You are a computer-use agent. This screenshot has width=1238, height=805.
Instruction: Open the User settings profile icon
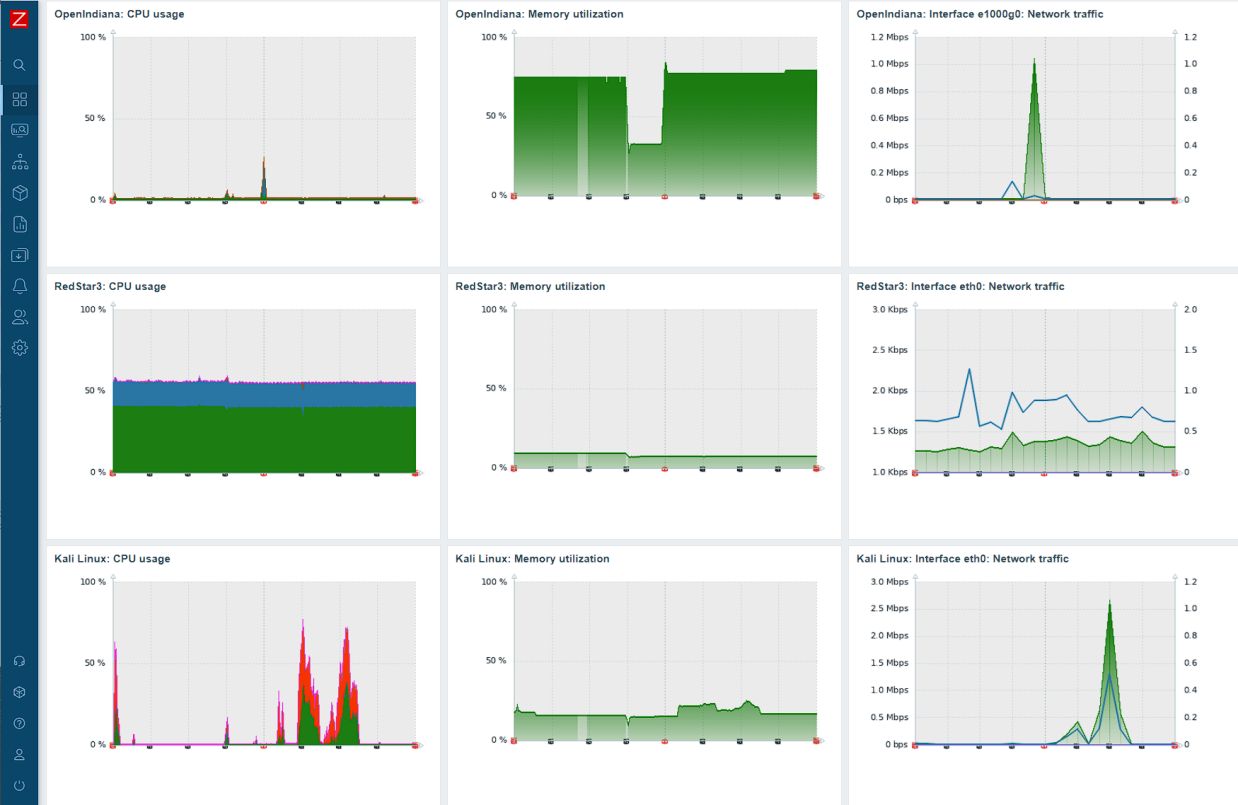[x=19, y=754]
